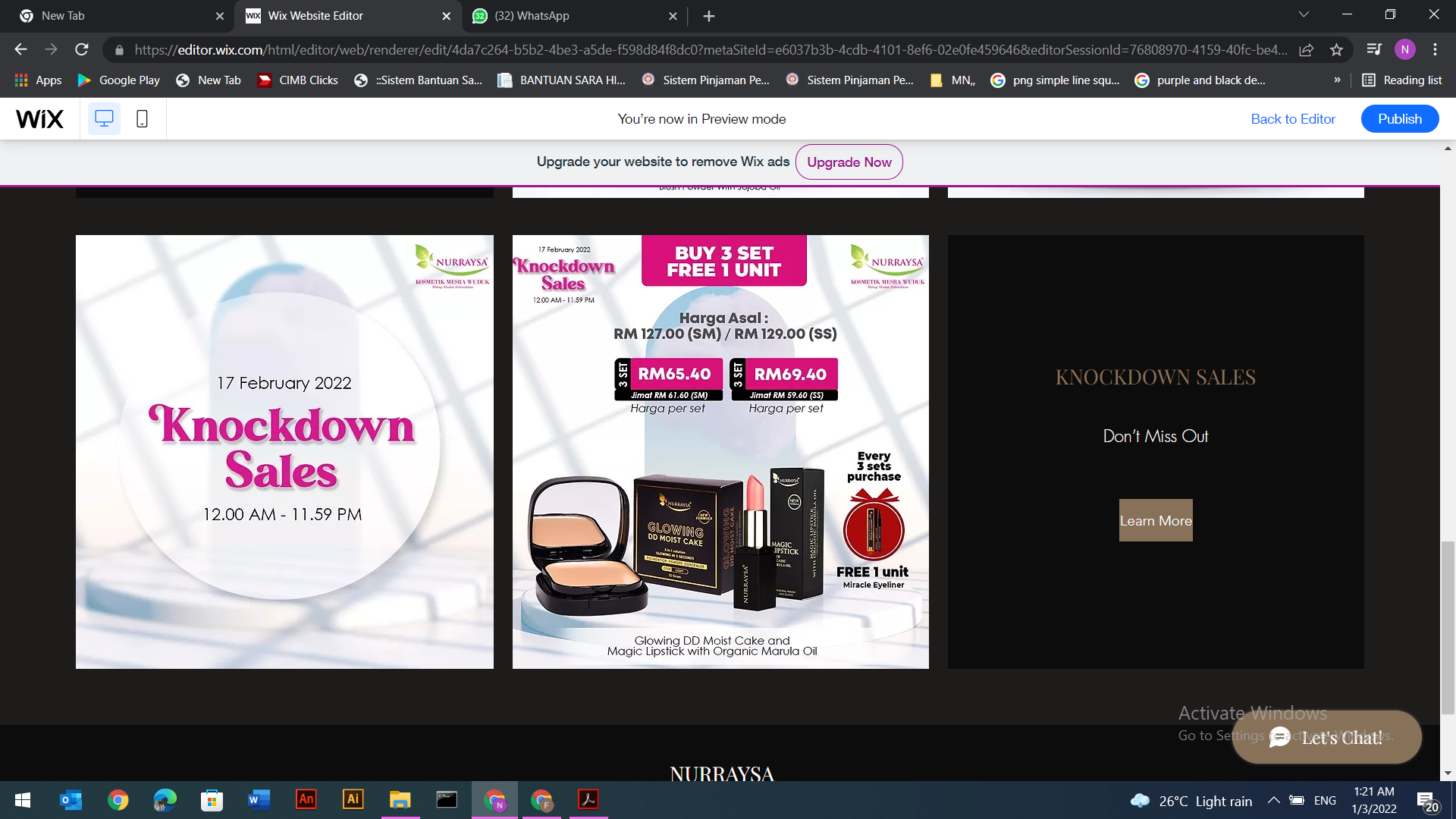Click the Don't Miss Out text

[x=1156, y=436]
